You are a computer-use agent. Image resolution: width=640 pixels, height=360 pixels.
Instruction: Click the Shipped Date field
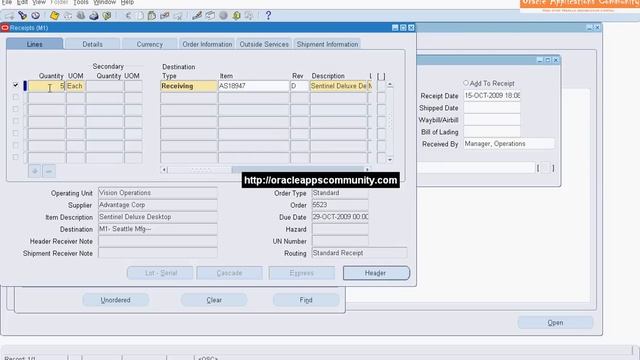tap(492, 108)
